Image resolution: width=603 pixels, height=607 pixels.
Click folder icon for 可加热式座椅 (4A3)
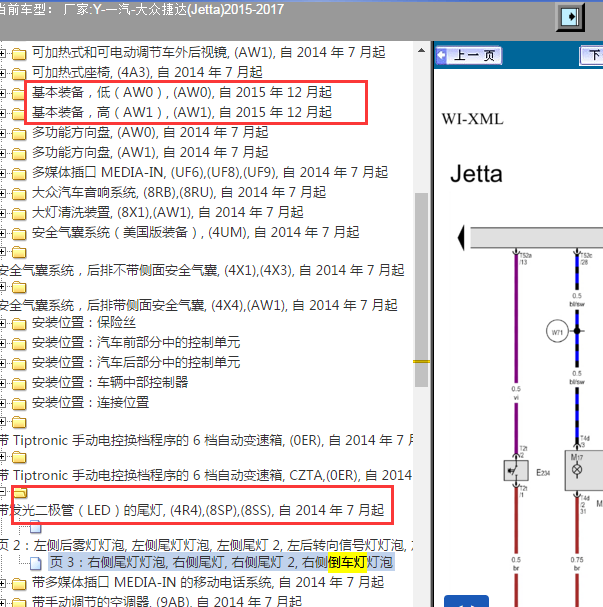(x=19, y=73)
